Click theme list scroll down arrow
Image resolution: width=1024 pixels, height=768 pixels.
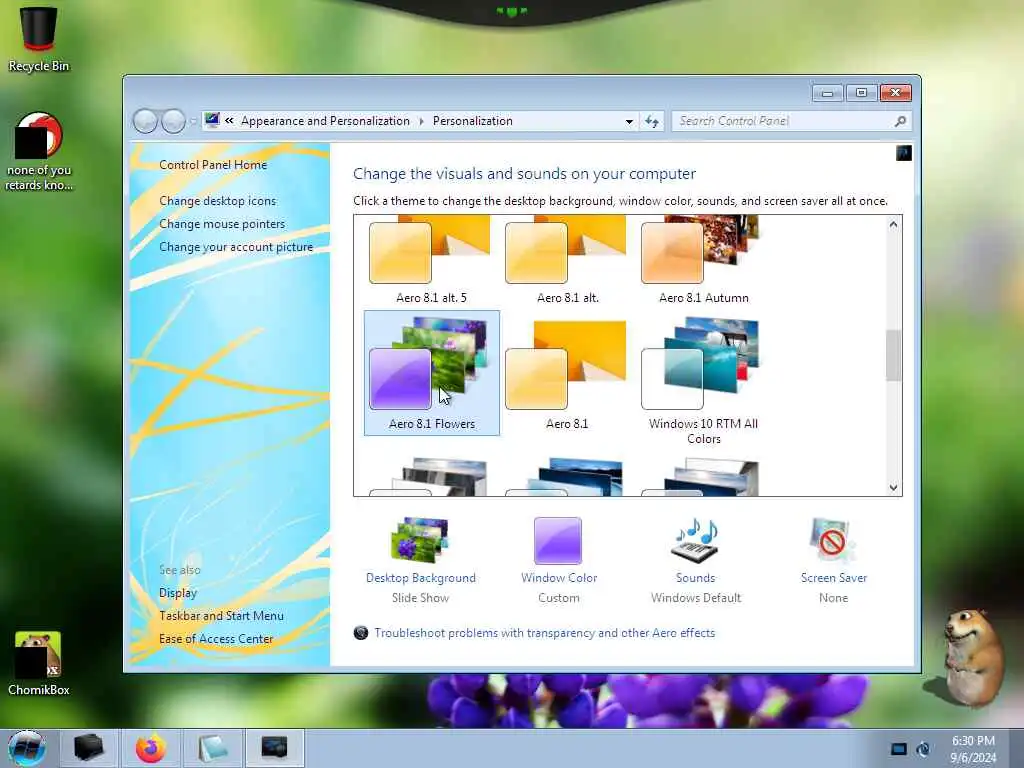tap(893, 487)
